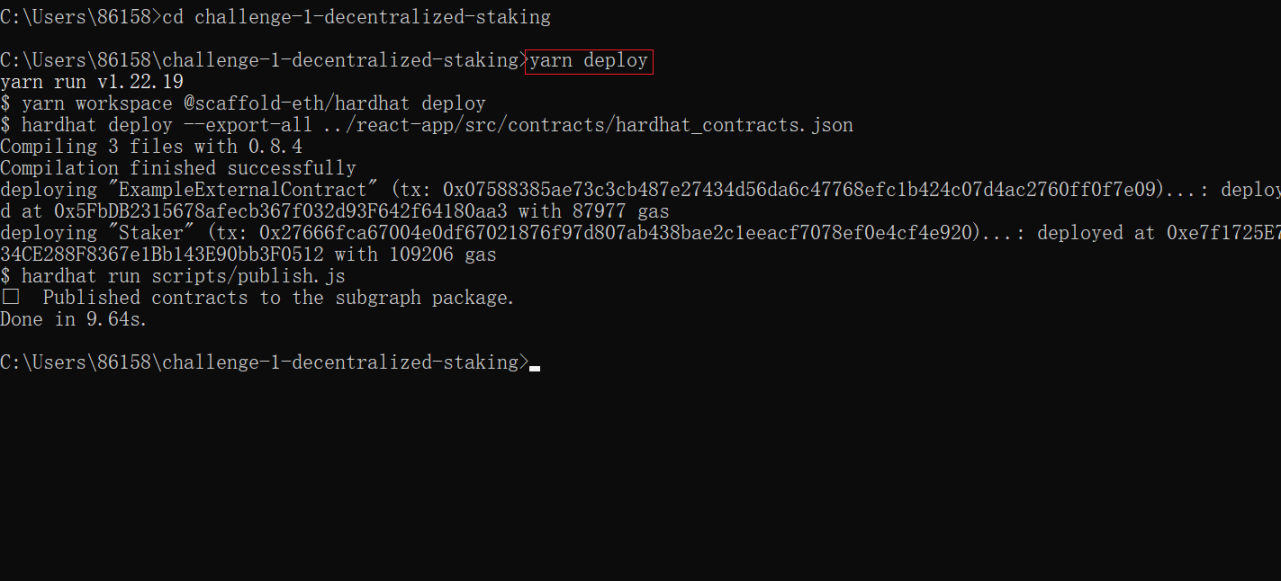Click the red-boxed yarn deploy command
The height and width of the screenshot is (581, 1281).
pyautogui.click(x=589, y=61)
